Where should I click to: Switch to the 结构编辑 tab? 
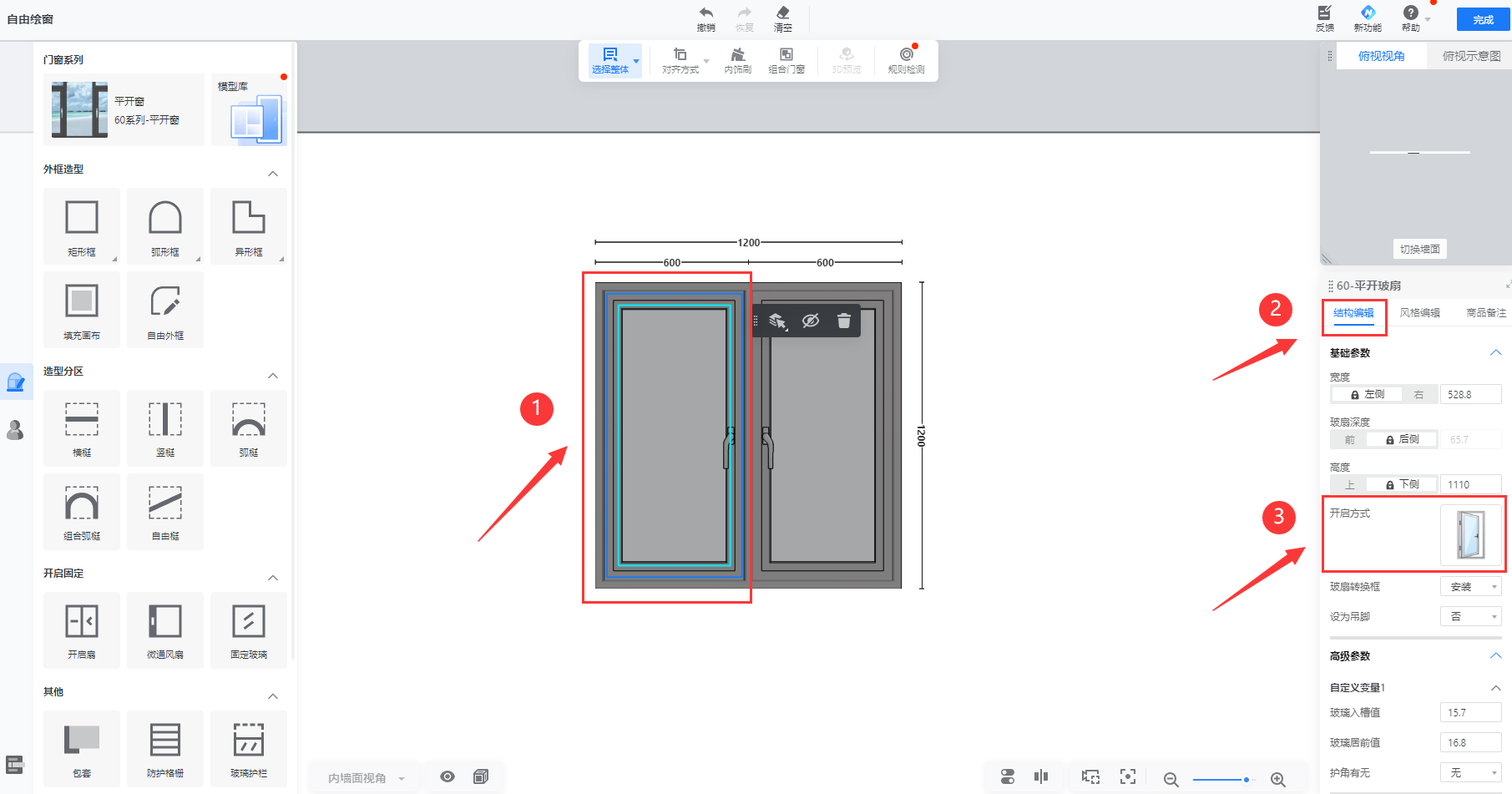point(1353,313)
